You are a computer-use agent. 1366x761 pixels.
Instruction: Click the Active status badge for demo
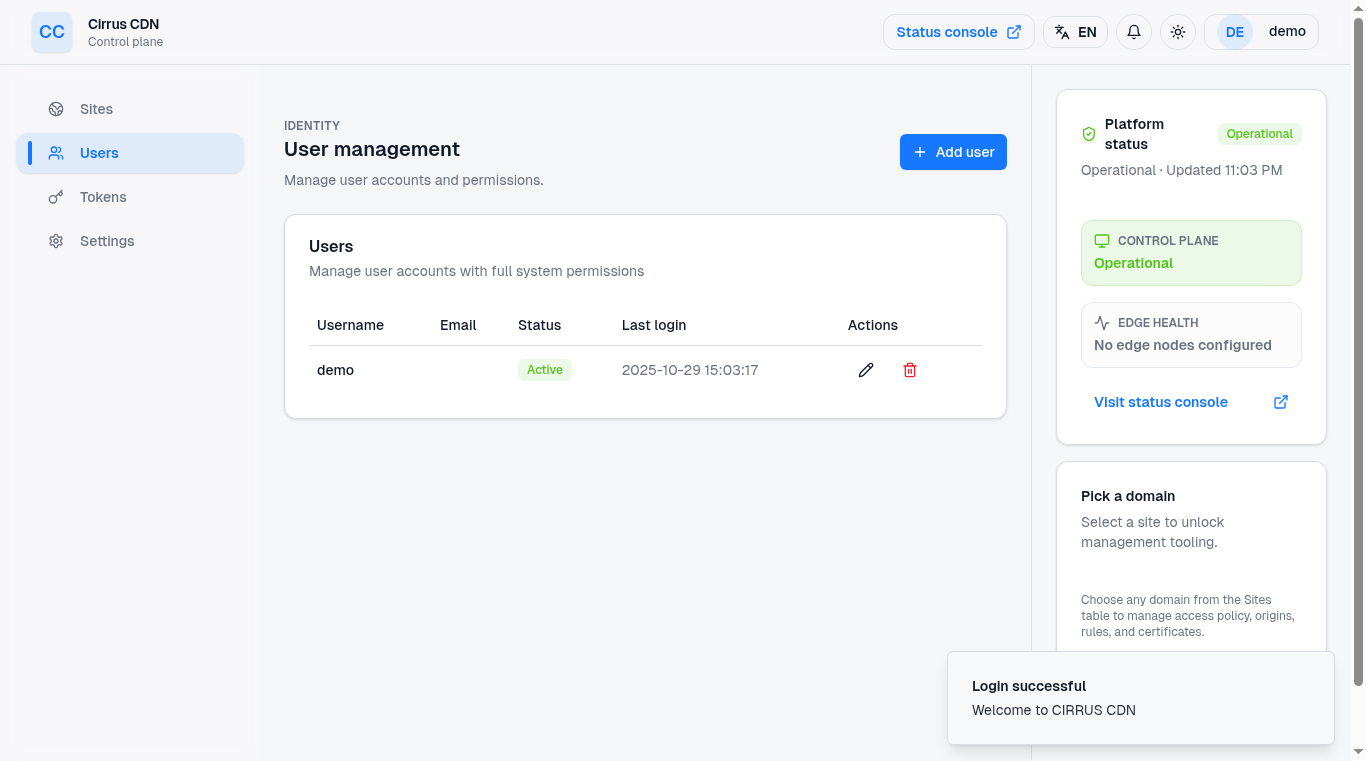coord(544,369)
